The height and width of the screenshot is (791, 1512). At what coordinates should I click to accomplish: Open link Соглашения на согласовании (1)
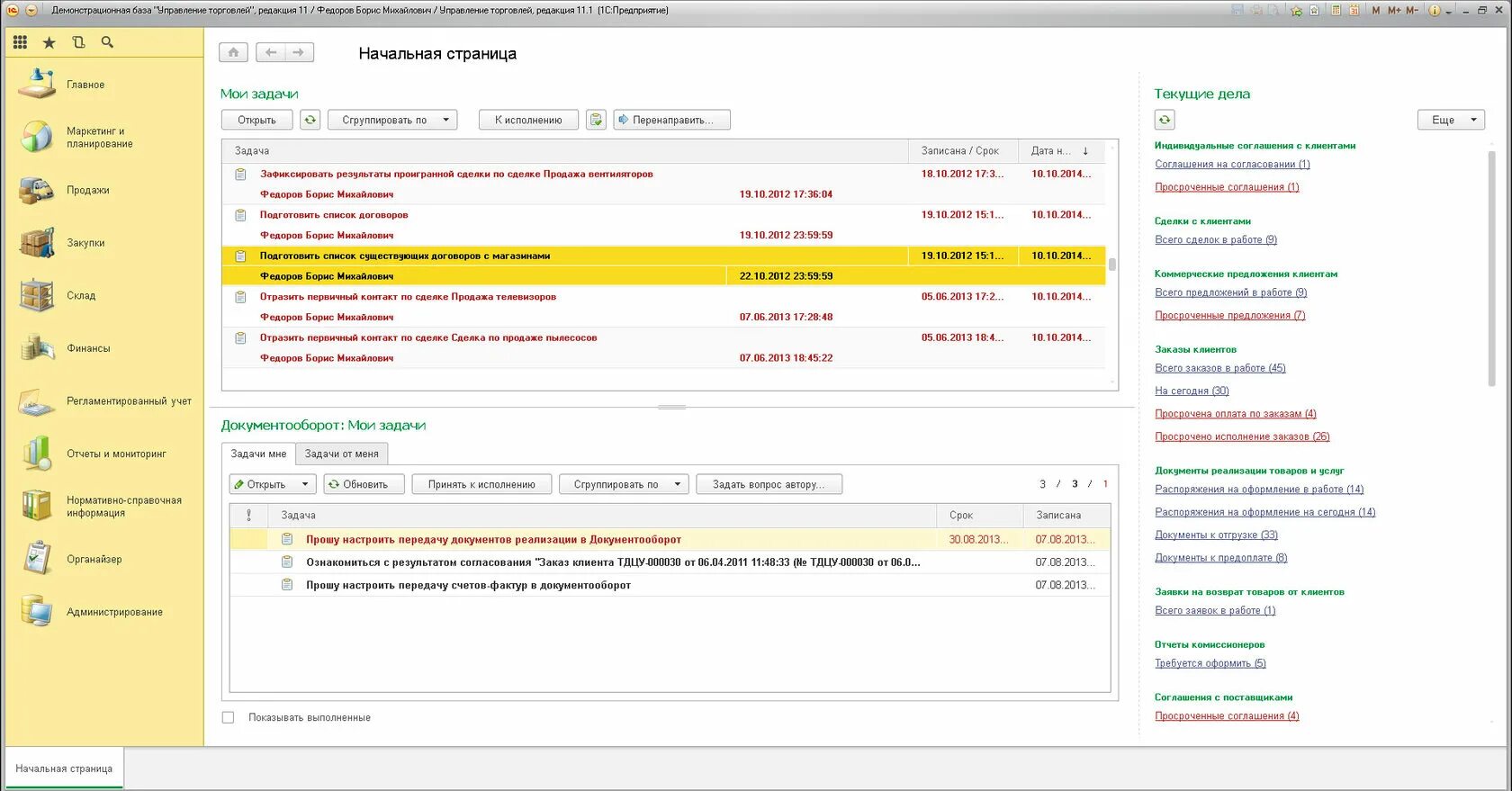click(x=1232, y=164)
